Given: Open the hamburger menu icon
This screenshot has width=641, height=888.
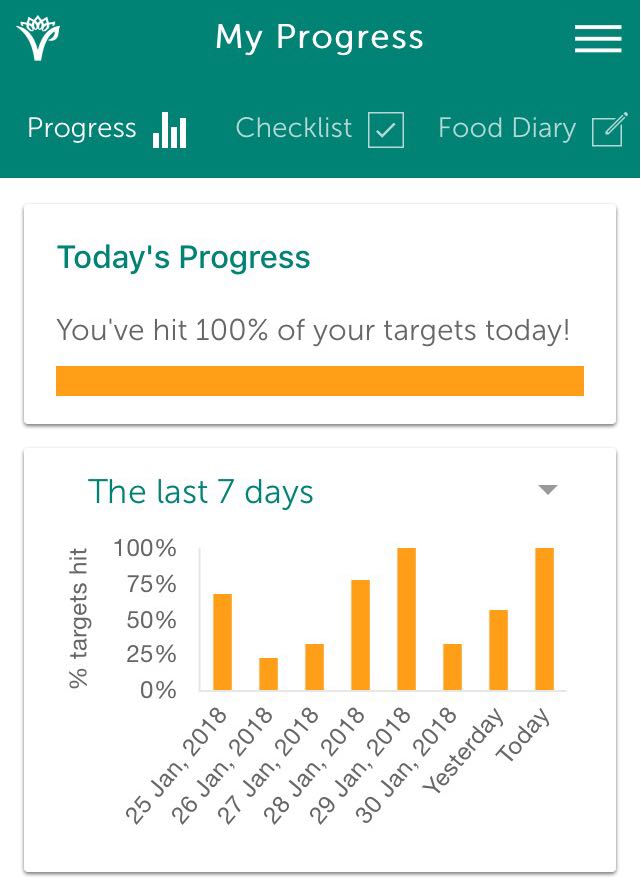Looking at the screenshot, I should (598, 39).
